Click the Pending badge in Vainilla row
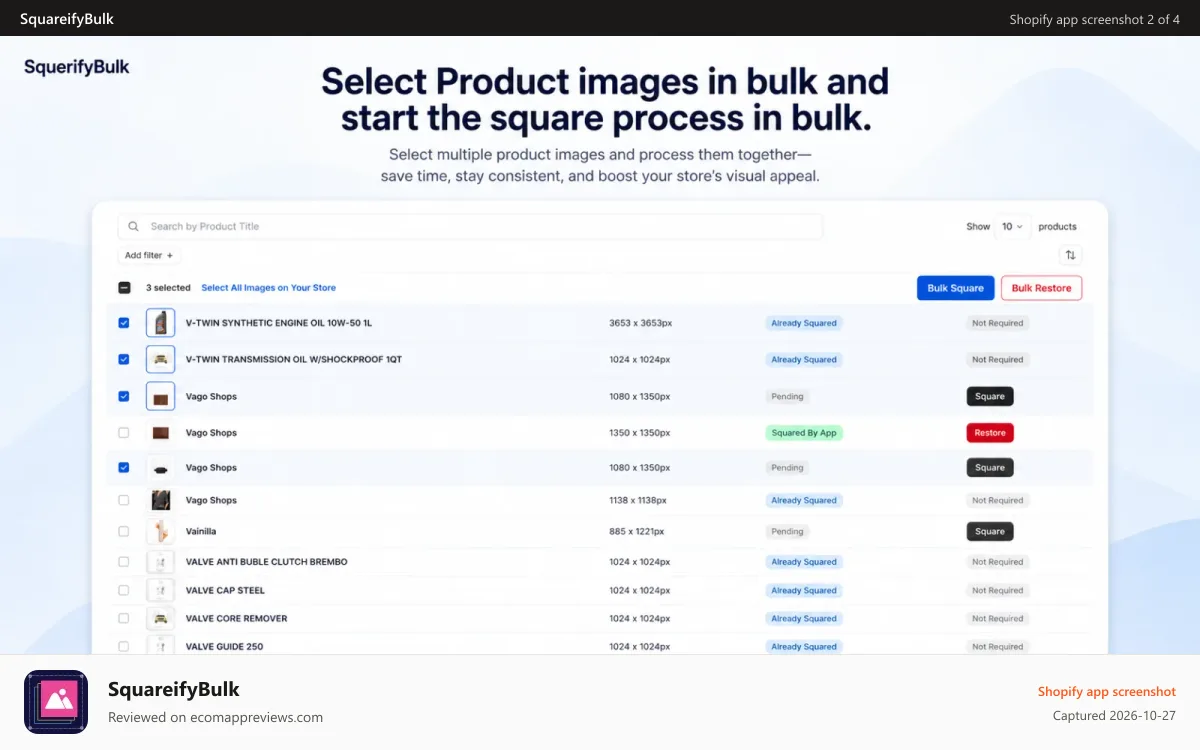This screenshot has height=750, width=1200. pos(787,531)
